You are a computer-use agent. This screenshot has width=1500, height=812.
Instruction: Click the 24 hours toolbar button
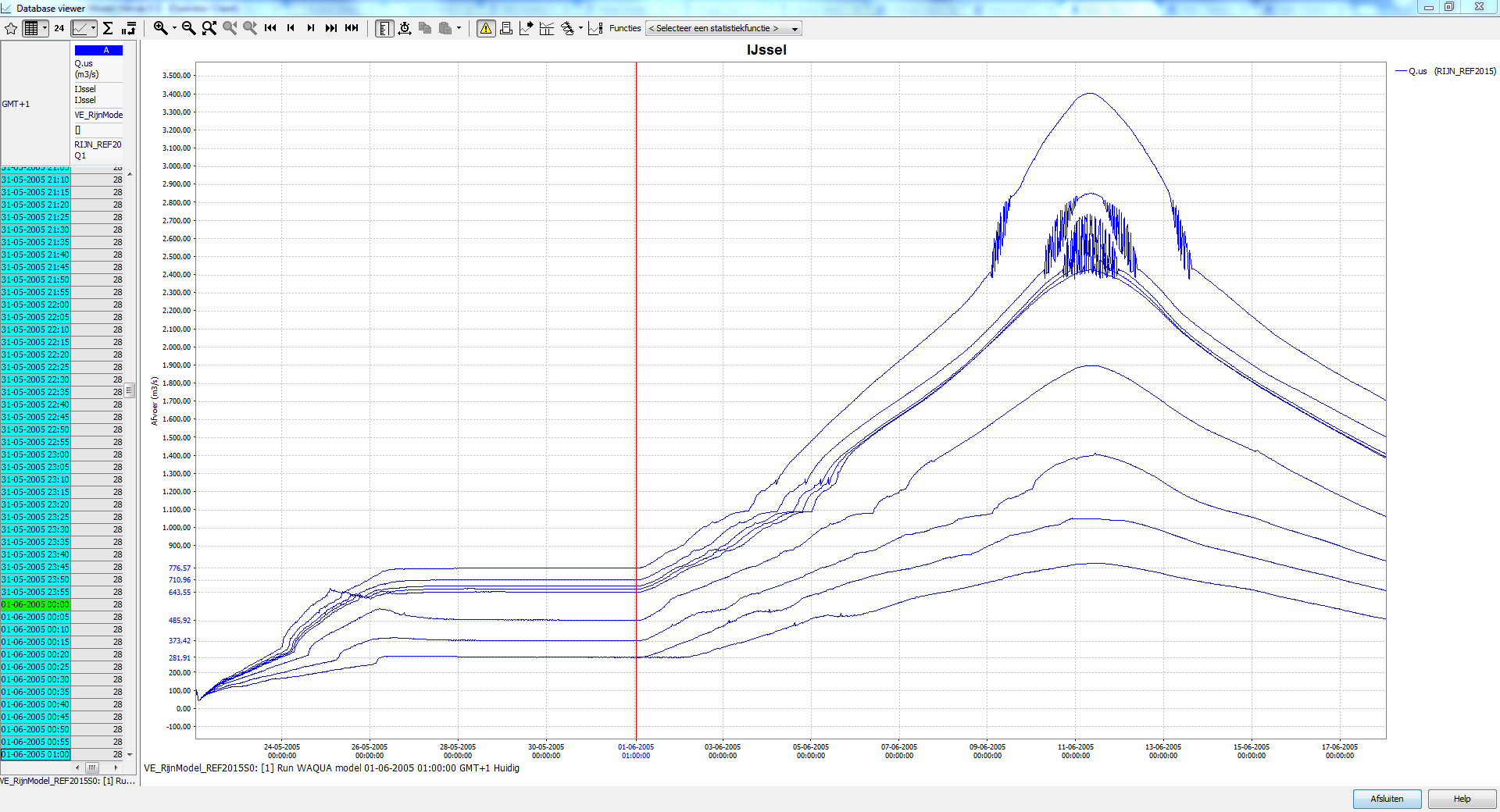coord(59,28)
